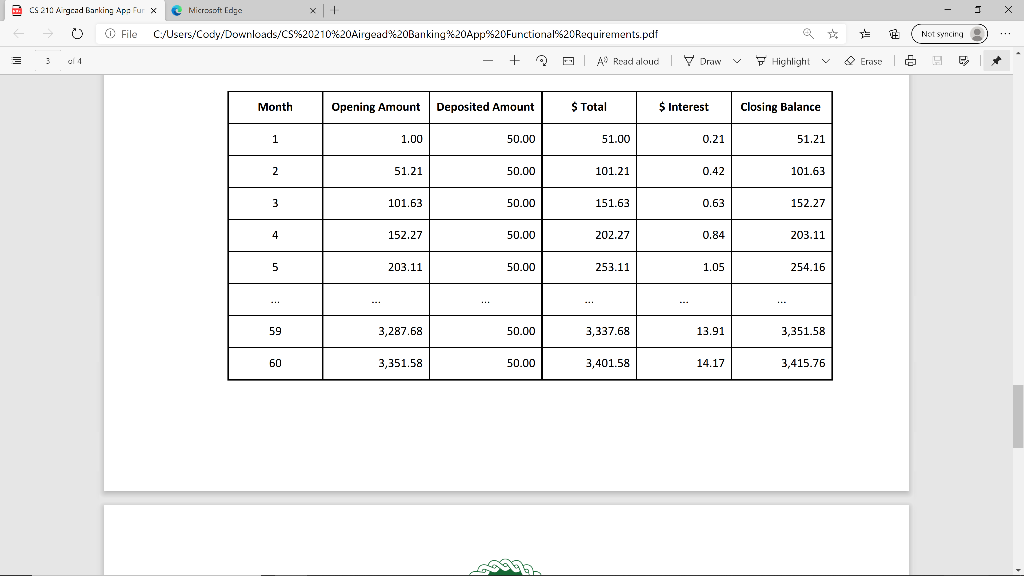
Task: Open the table of contents panel
Action: click(16, 60)
